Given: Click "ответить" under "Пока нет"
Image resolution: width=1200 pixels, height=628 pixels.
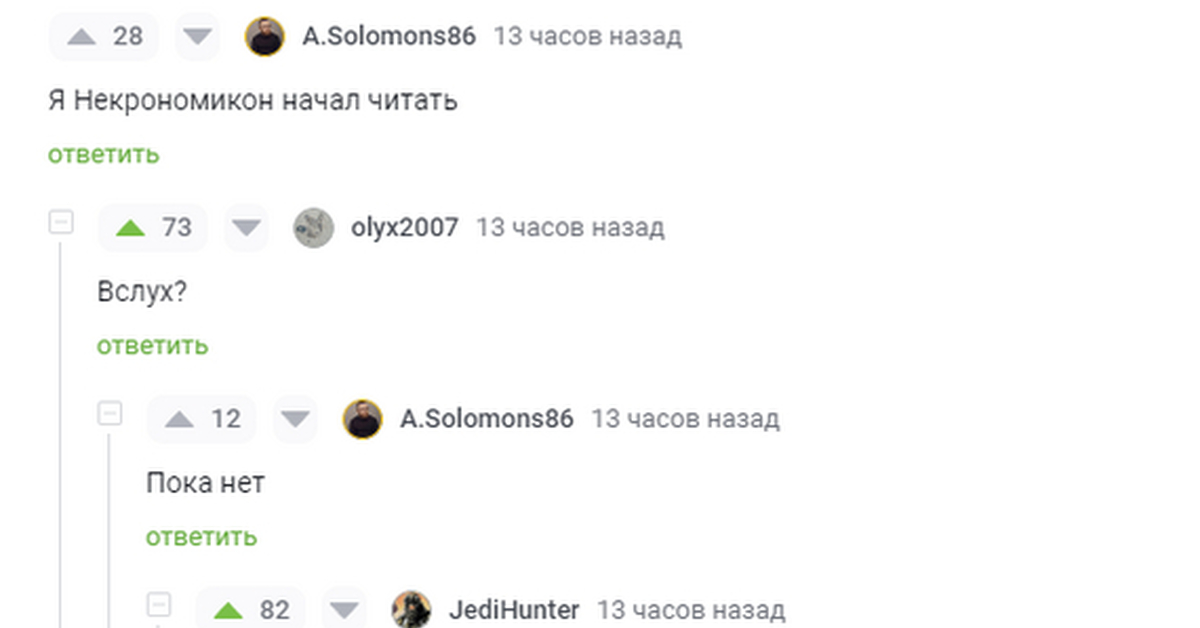Looking at the screenshot, I should pos(202,537).
